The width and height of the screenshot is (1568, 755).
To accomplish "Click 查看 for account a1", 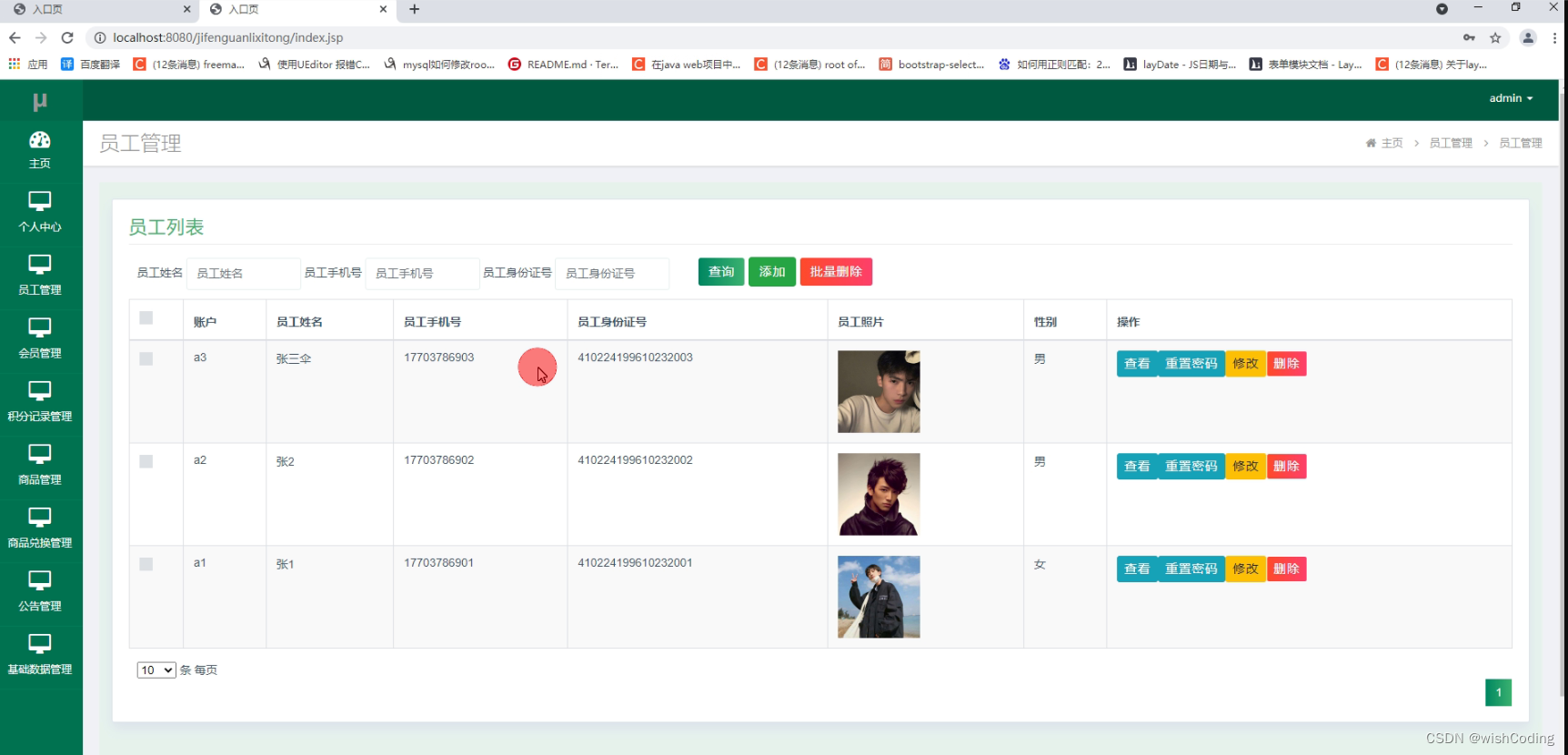I will pos(1137,569).
